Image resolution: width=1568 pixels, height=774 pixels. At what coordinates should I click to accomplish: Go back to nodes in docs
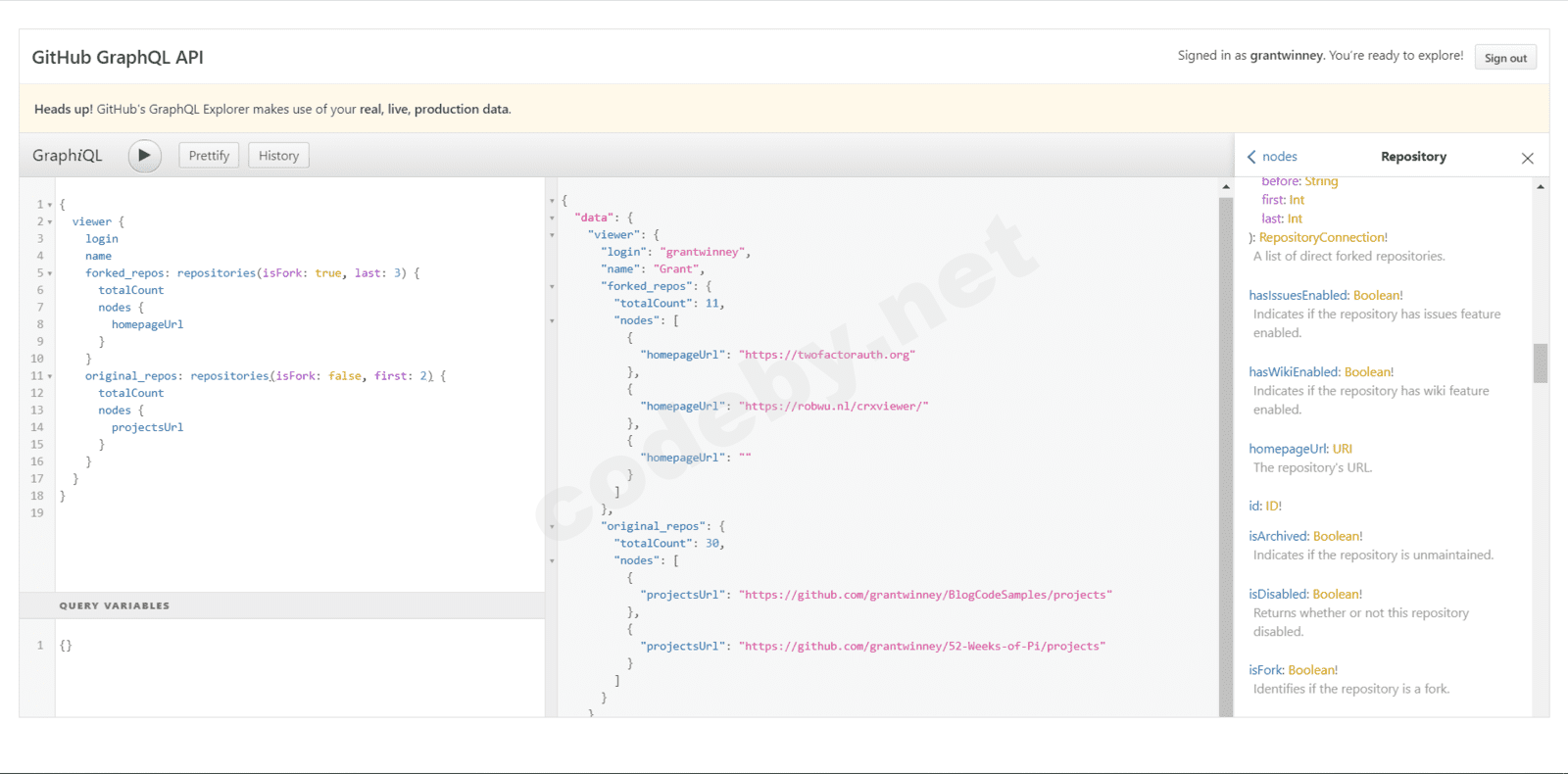[x=1272, y=157]
